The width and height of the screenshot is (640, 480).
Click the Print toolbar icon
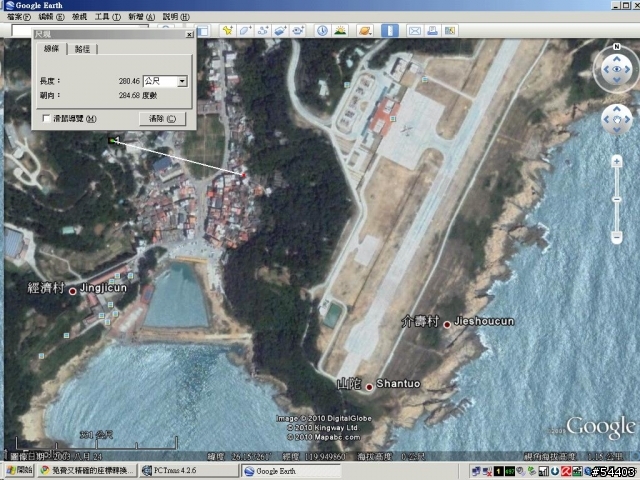point(432,31)
